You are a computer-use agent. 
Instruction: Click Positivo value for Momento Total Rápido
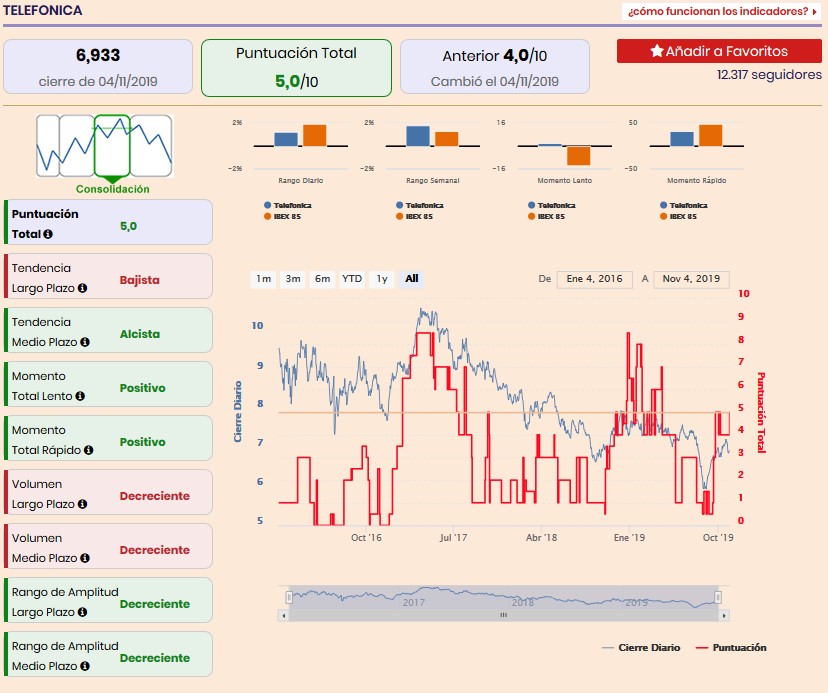(x=143, y=442)
